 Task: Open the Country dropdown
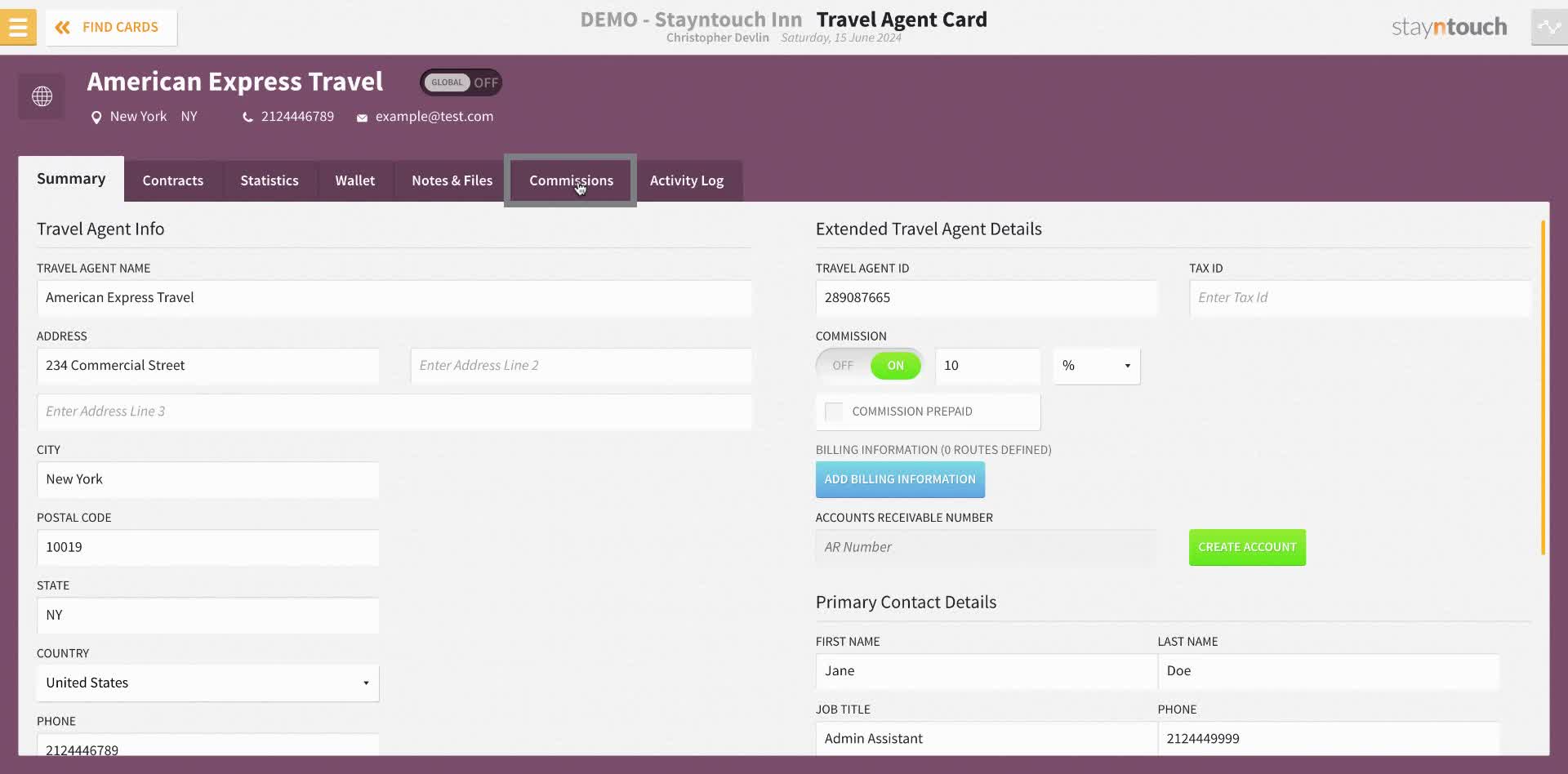point(207,683)
